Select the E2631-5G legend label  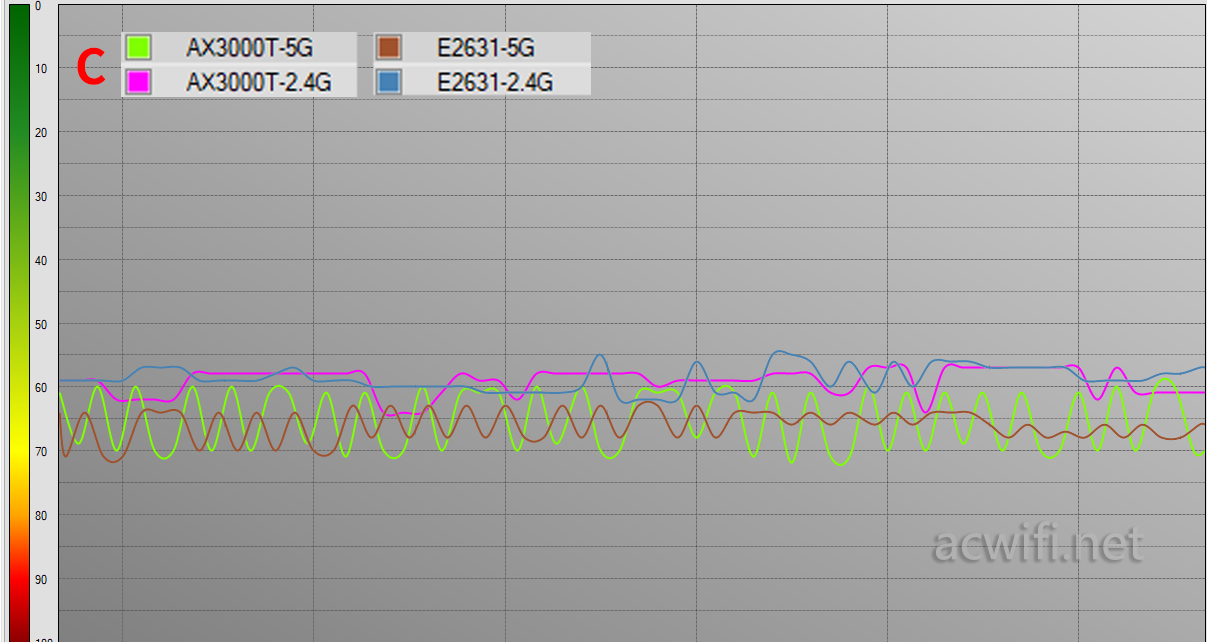(485, 47)
